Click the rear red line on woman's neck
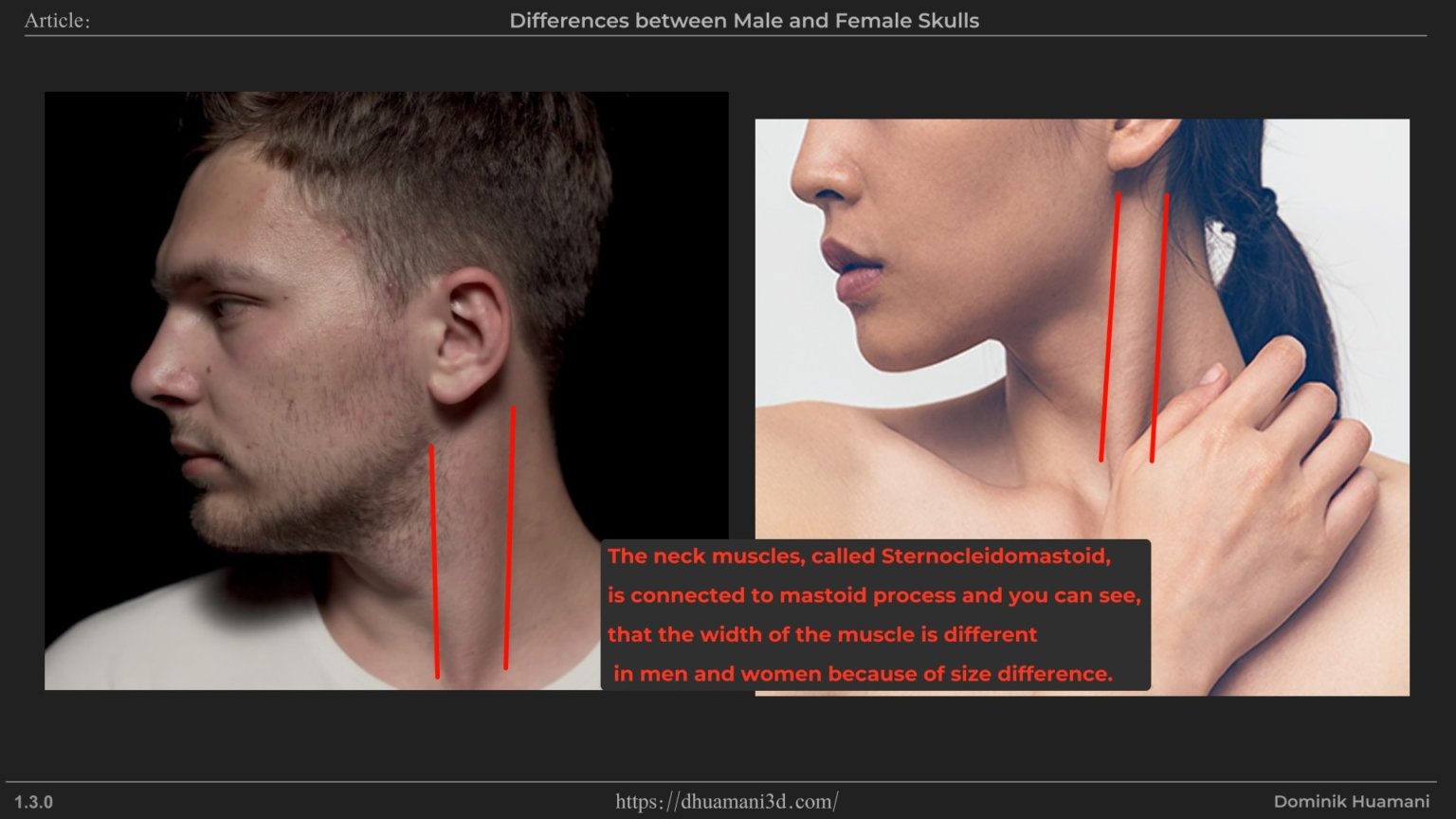 pyautogui.click(x=1158, y=327)
